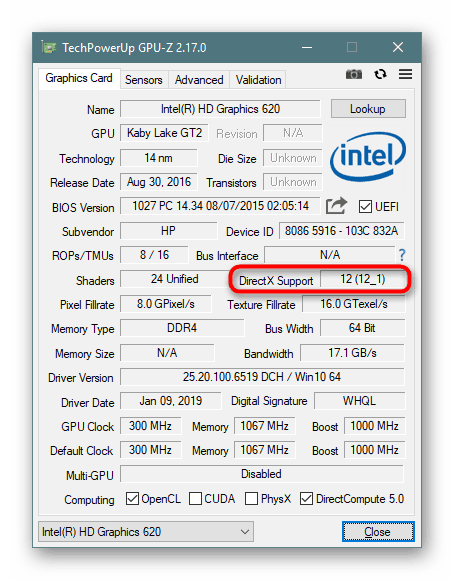The height and width of the screenshot is (580, 454).
Task: Click the Release Date field Aug 30, 2016
Action: 158,182
